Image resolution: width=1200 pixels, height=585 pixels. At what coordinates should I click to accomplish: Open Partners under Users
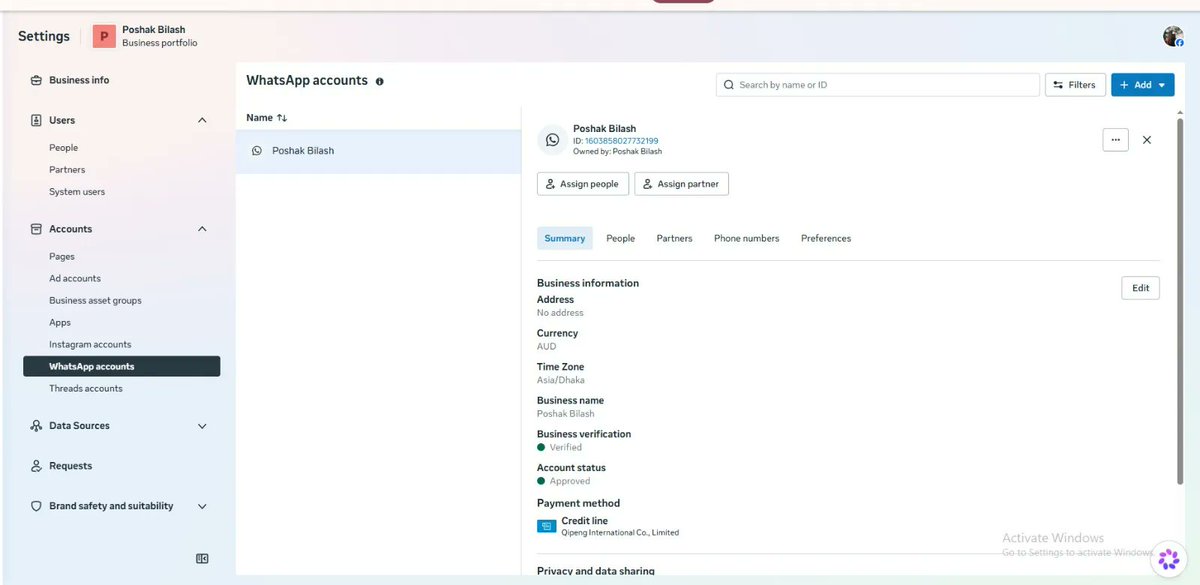pyautogui.click(x=67, y=170)
